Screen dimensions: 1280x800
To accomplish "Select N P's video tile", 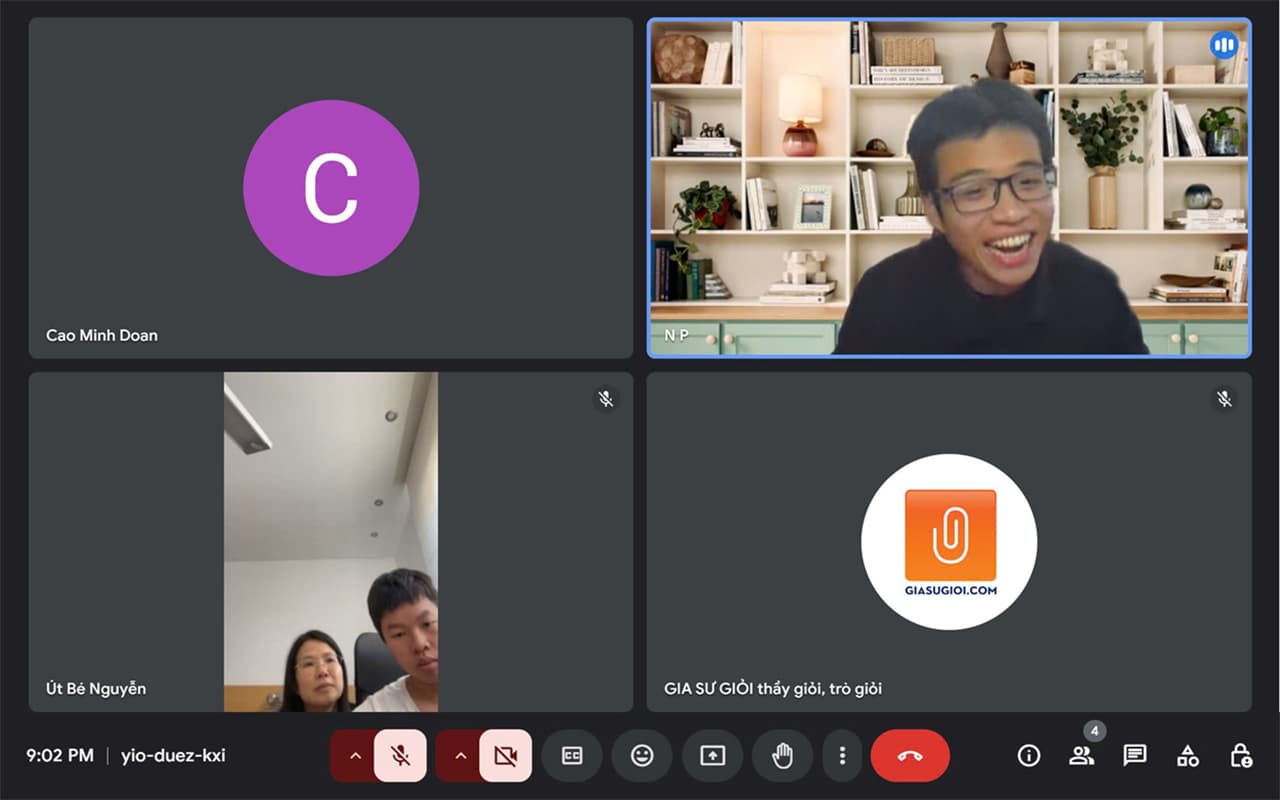I will pos(949,188).
